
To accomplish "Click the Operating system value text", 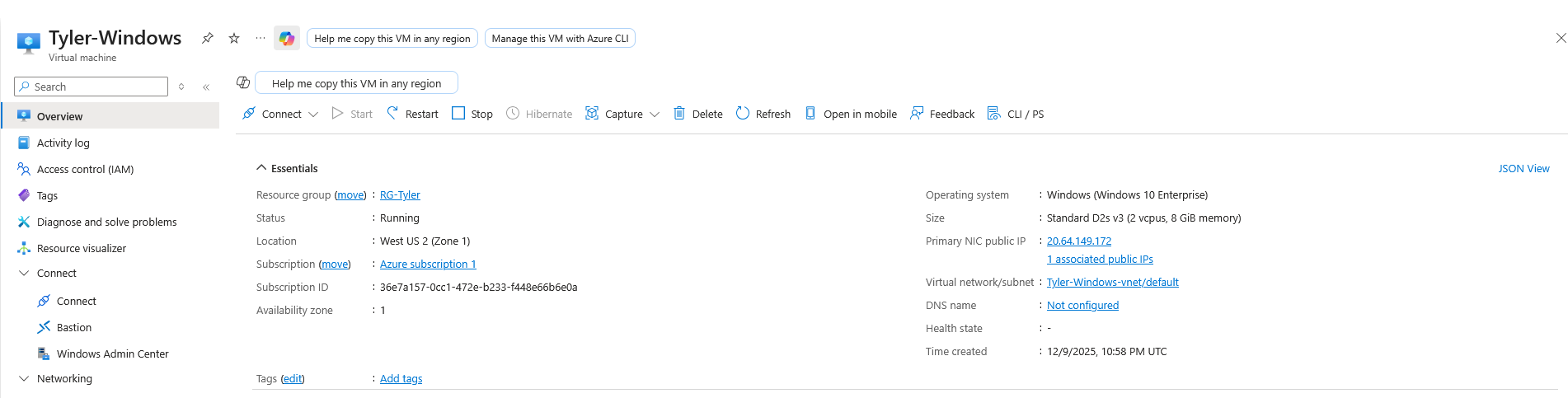I will click(x=1127, y=195).
